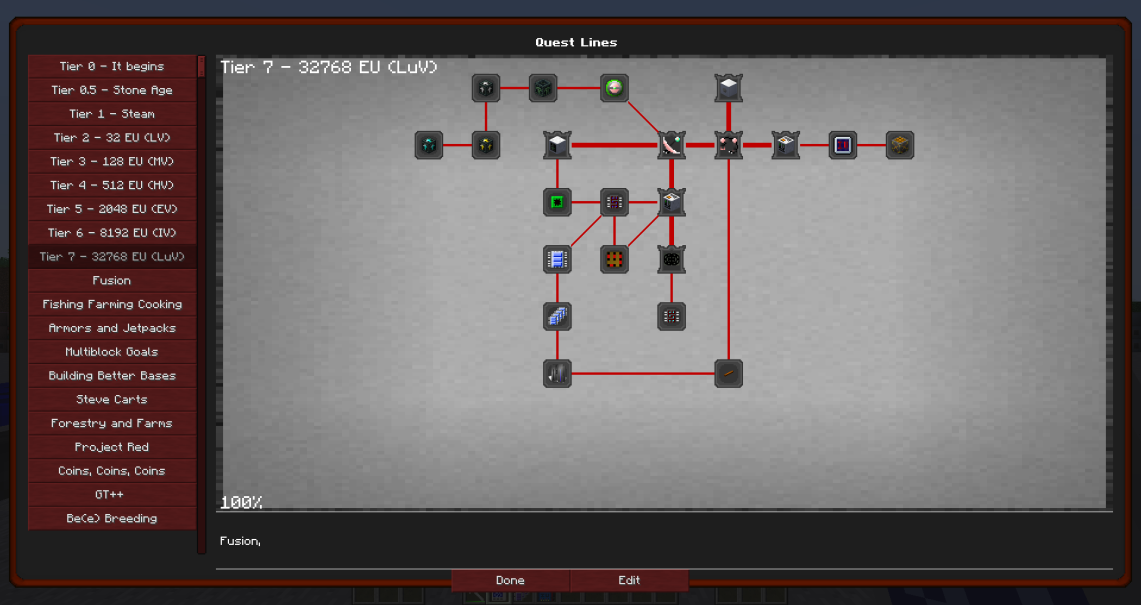Open the turbine quest at bottom left

557,373
